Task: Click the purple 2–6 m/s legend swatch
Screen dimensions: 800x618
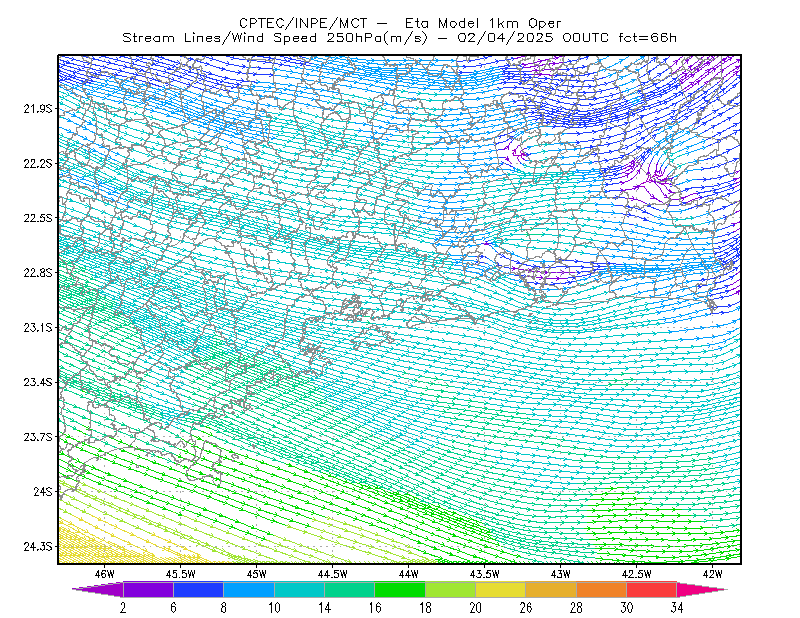Action: click(148, 589)
